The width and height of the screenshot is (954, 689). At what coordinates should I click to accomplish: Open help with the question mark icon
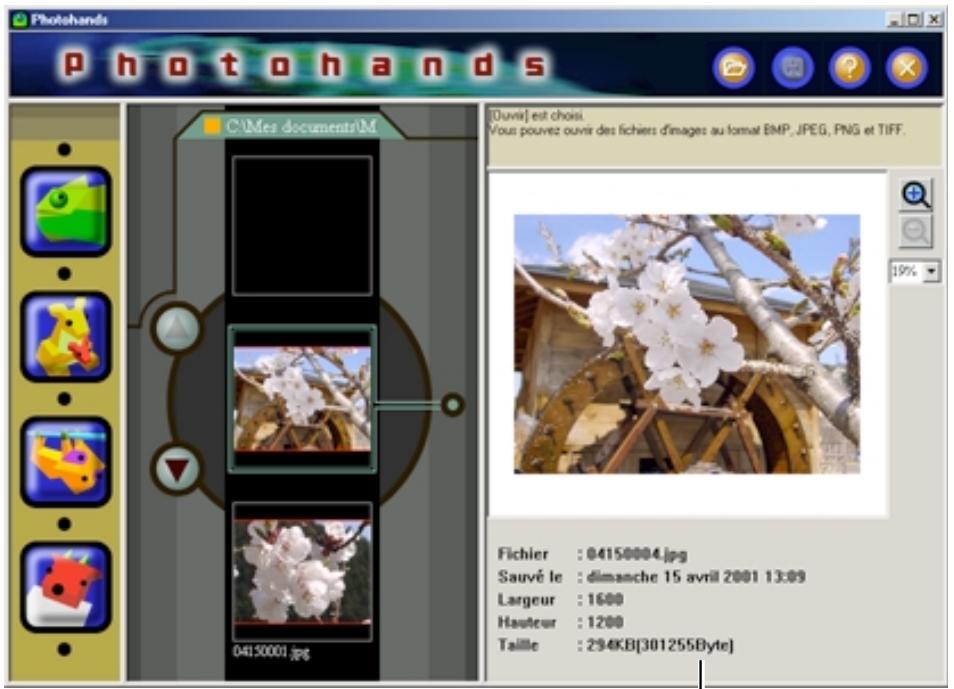pos(849,67)
